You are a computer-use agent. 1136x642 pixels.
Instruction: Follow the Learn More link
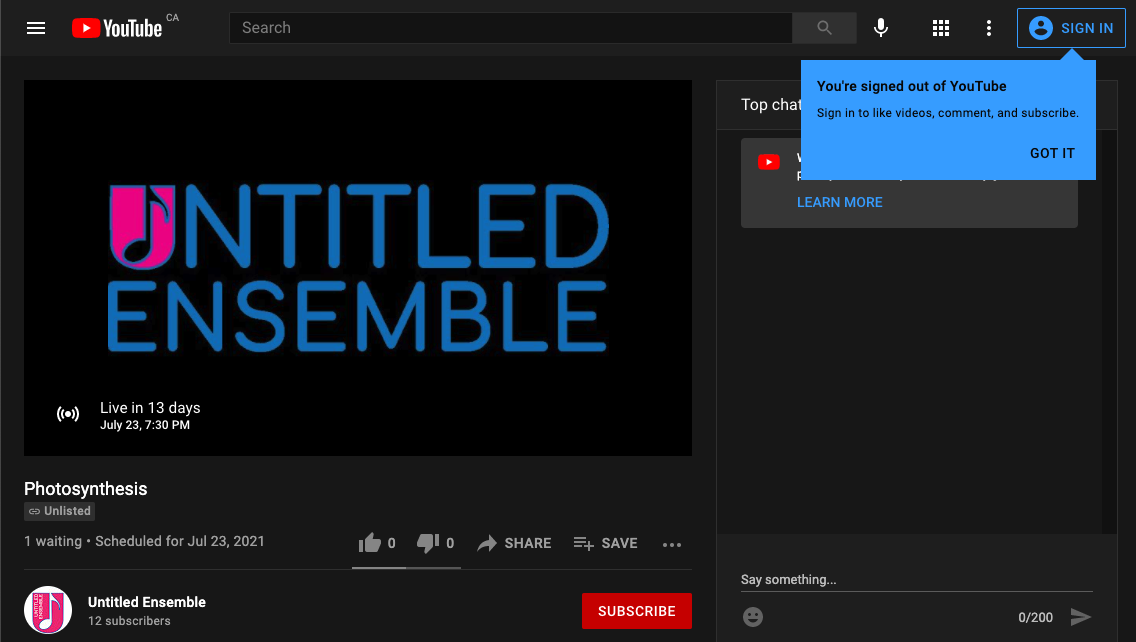coord(839,202)
